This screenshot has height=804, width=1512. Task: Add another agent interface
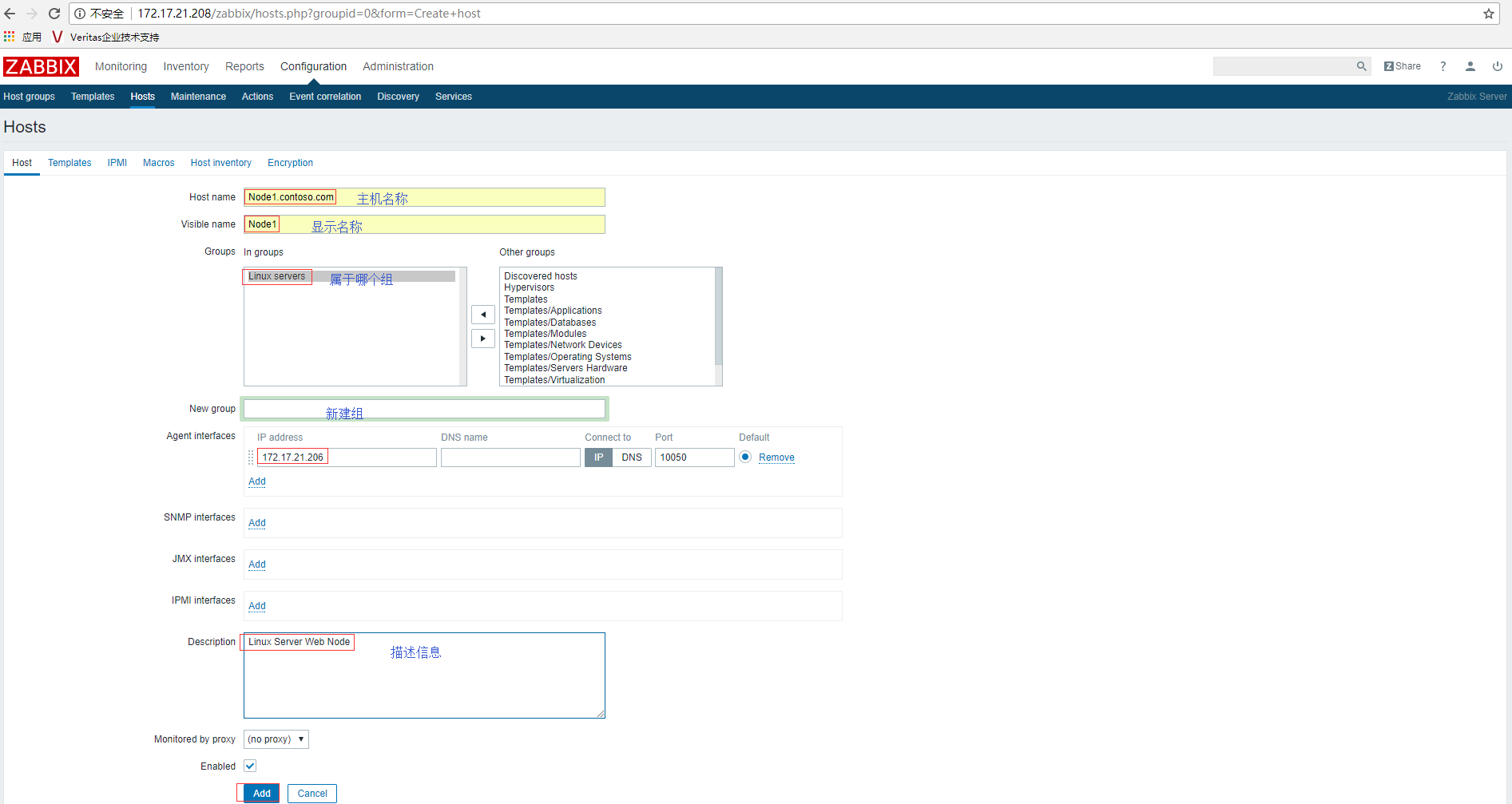256,481
